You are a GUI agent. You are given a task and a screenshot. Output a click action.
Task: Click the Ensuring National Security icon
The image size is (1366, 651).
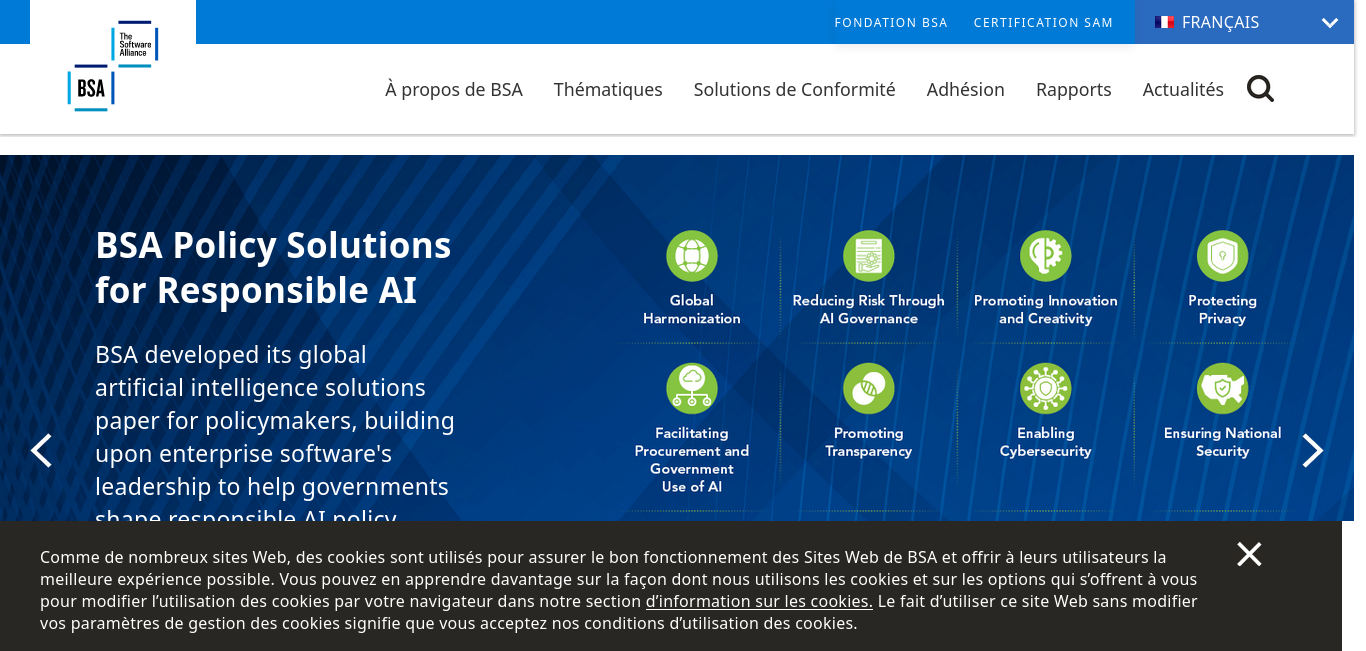1223,388
